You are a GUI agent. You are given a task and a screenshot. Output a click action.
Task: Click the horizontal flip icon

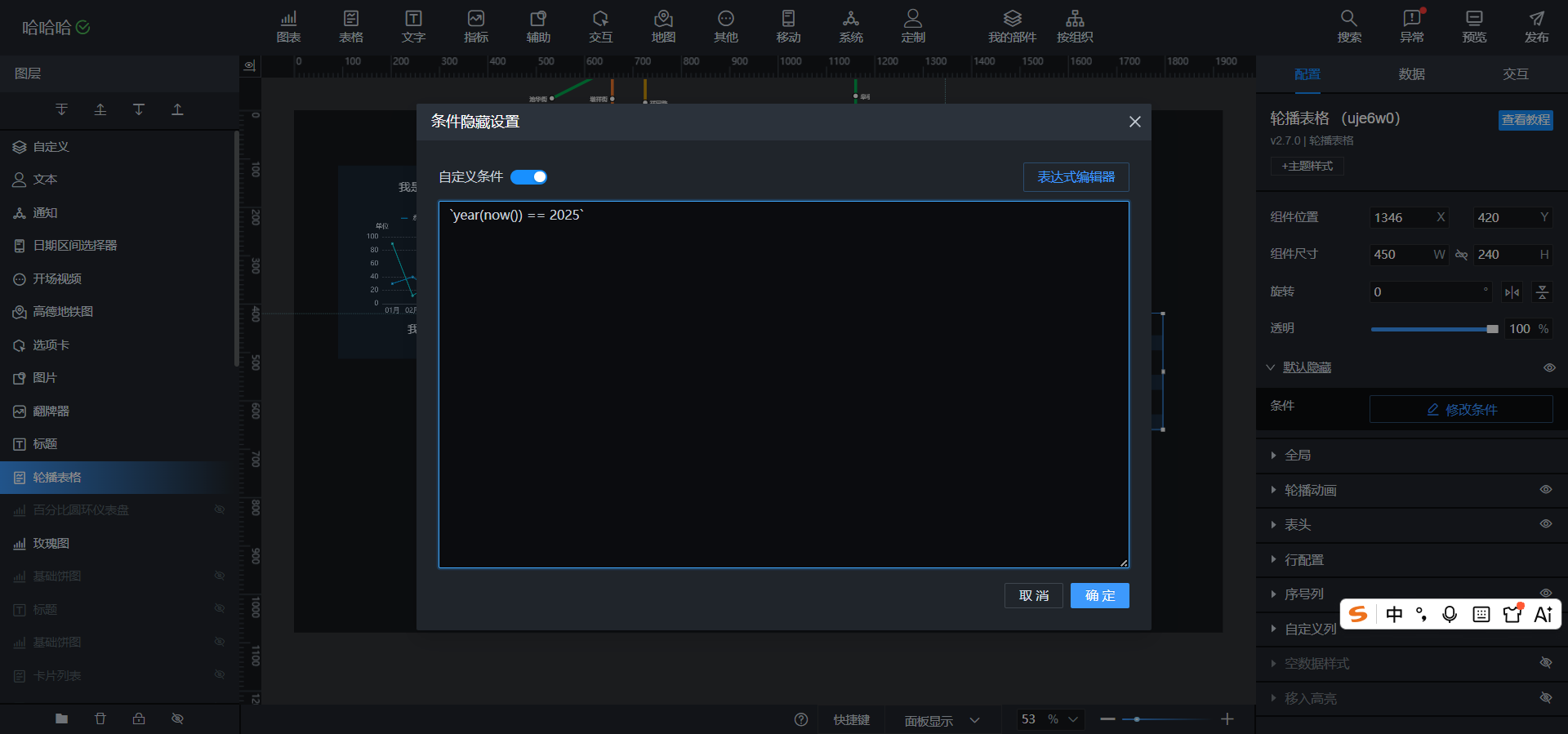(1512, 292)
